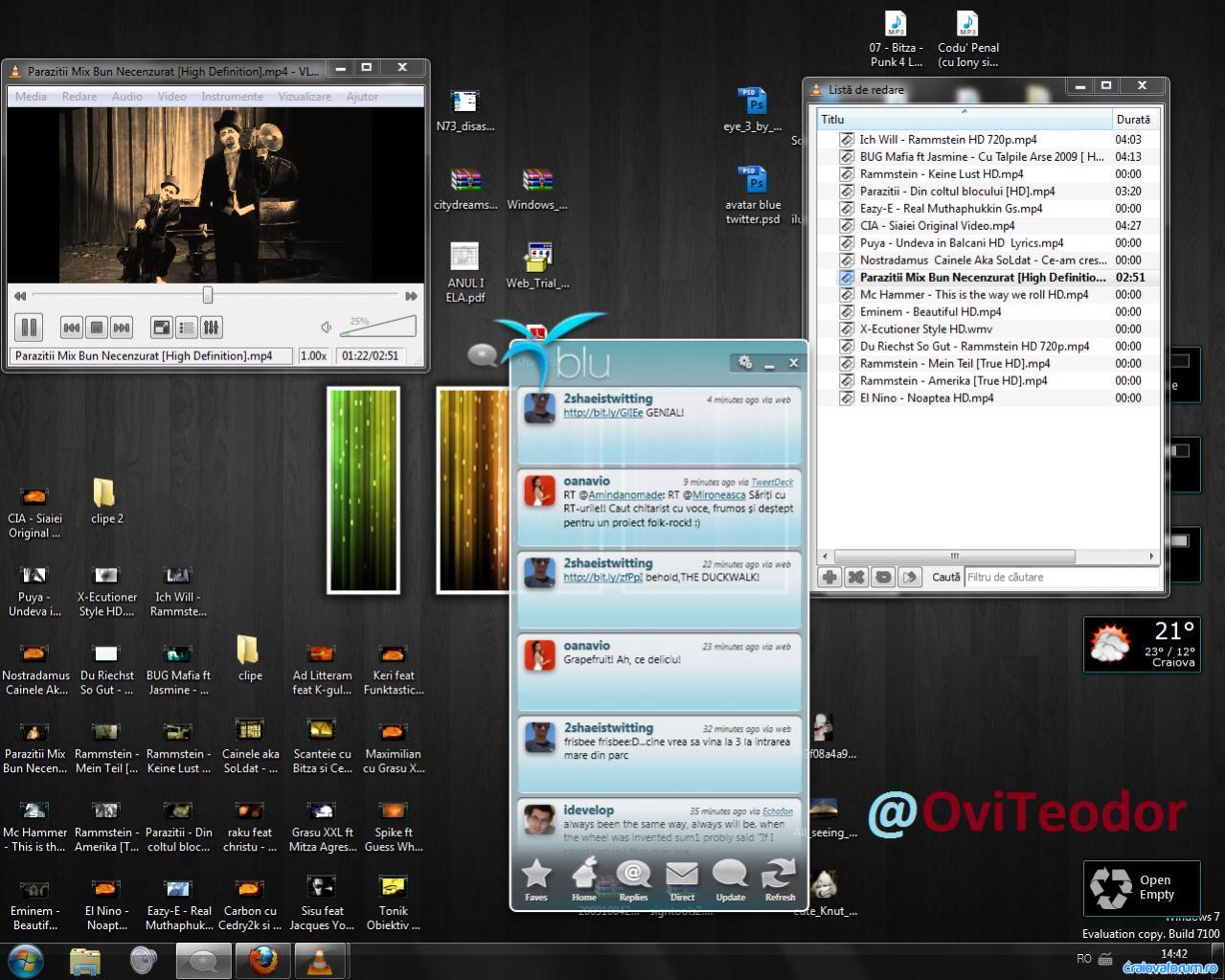This screenshot has width=1225, height=980.
Task: Toggle VLC fullscreen mode button
Action: tap(162, 328)
